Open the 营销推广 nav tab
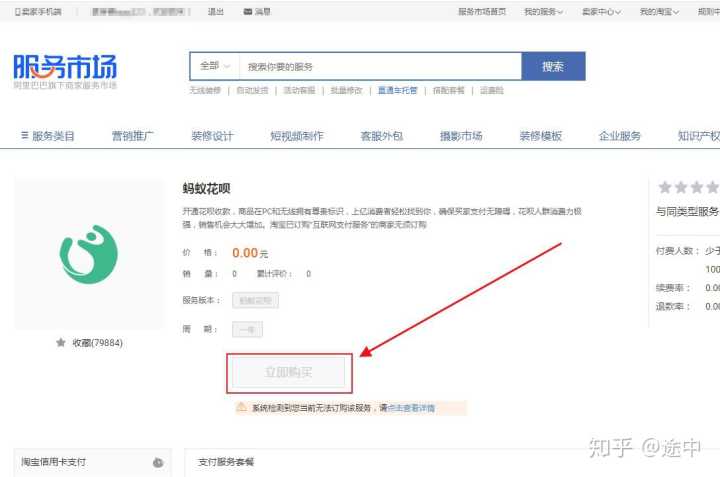Image resolution: width=720 pixels, height=477 pixels. (x=133, y=136)
